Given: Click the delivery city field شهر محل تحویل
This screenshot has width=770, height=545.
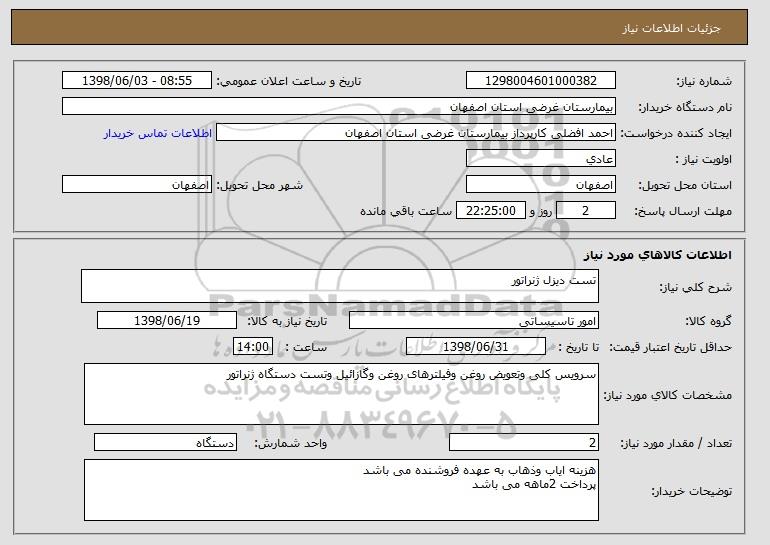Looking at the screenshot, I should [x=137, y=185].
